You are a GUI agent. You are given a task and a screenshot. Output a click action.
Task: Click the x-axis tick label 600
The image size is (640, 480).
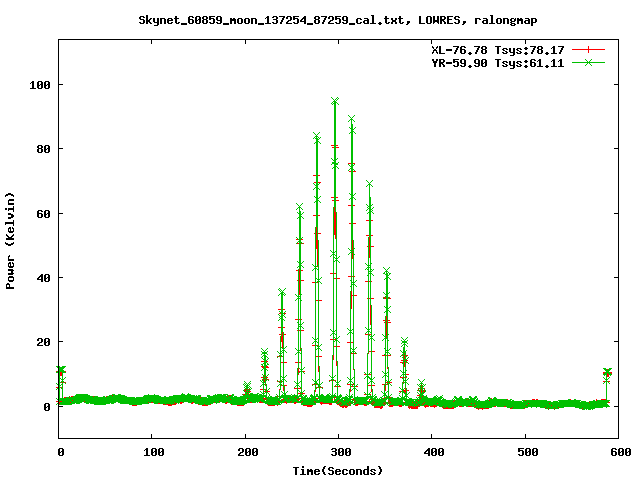pos(621,452)
